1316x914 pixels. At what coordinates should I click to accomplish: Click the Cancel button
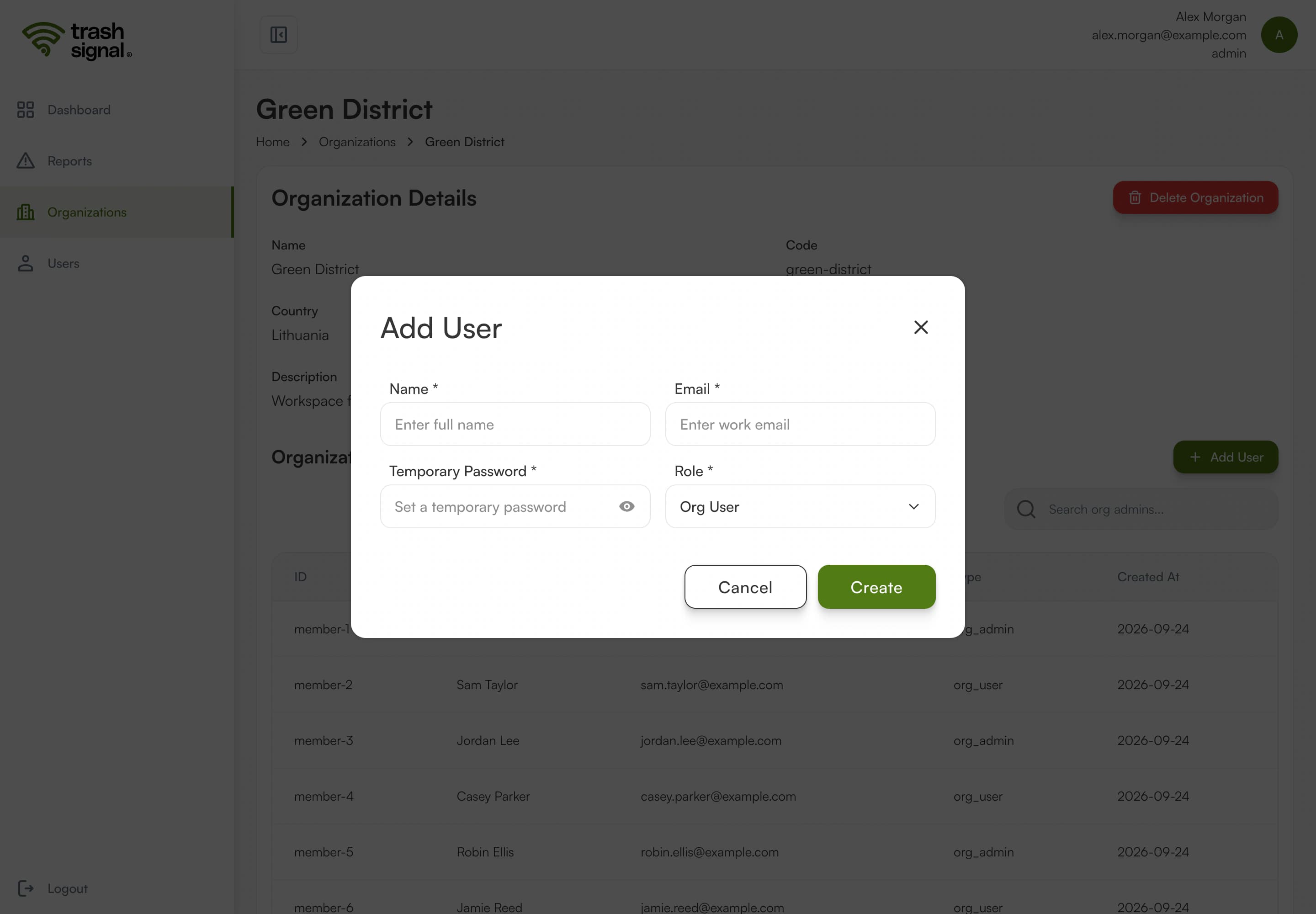point(745,587)
